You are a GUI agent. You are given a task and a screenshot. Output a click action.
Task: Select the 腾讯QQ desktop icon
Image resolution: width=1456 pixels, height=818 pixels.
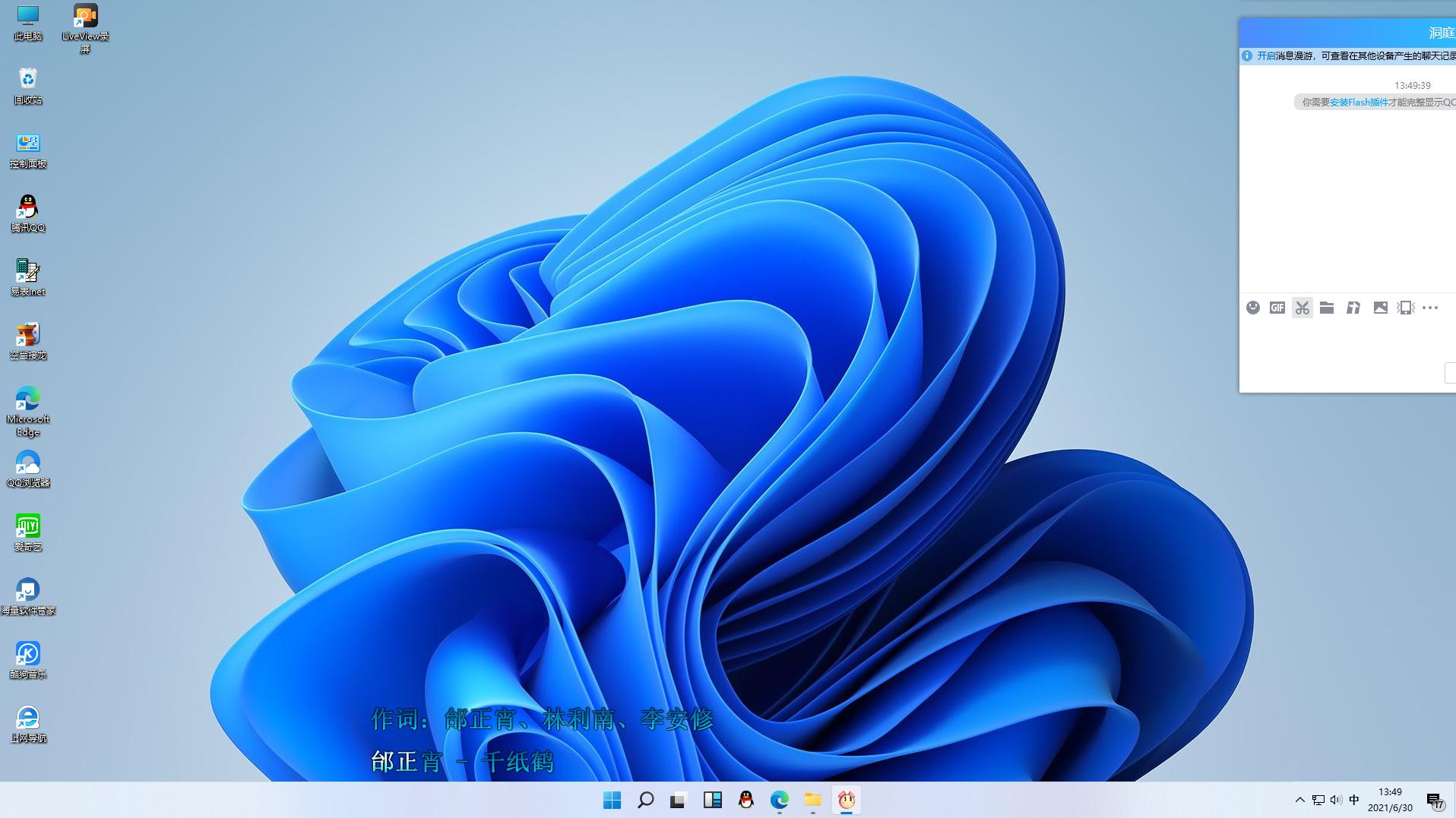27,205
